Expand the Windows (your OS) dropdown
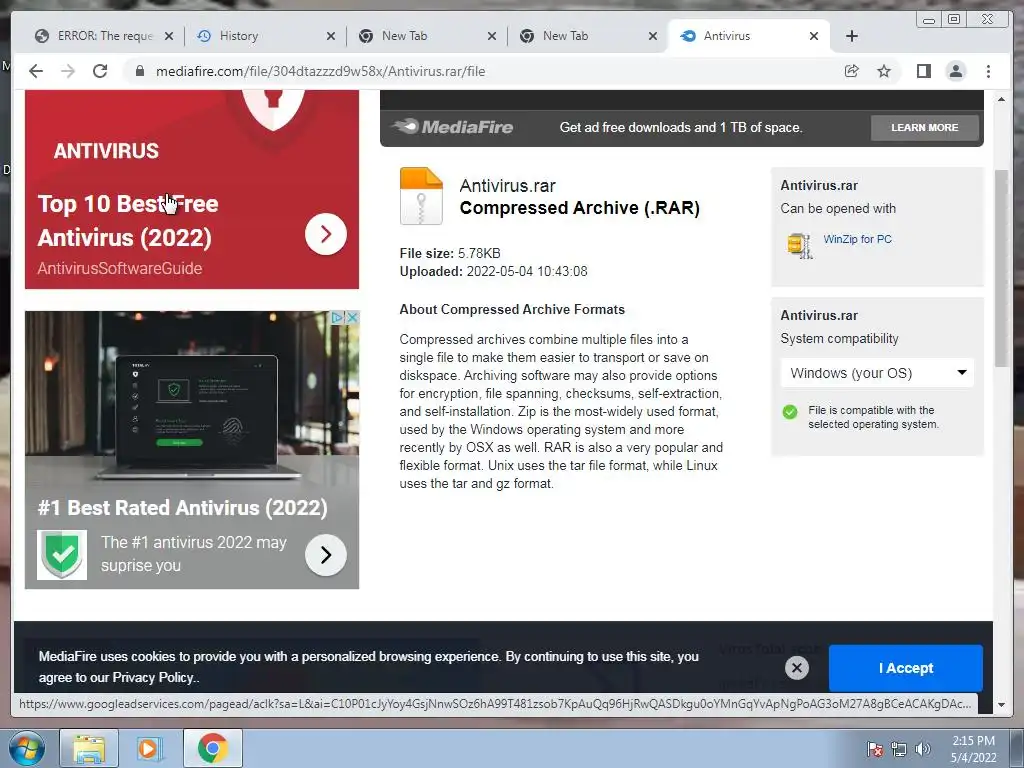 [877, 373]
